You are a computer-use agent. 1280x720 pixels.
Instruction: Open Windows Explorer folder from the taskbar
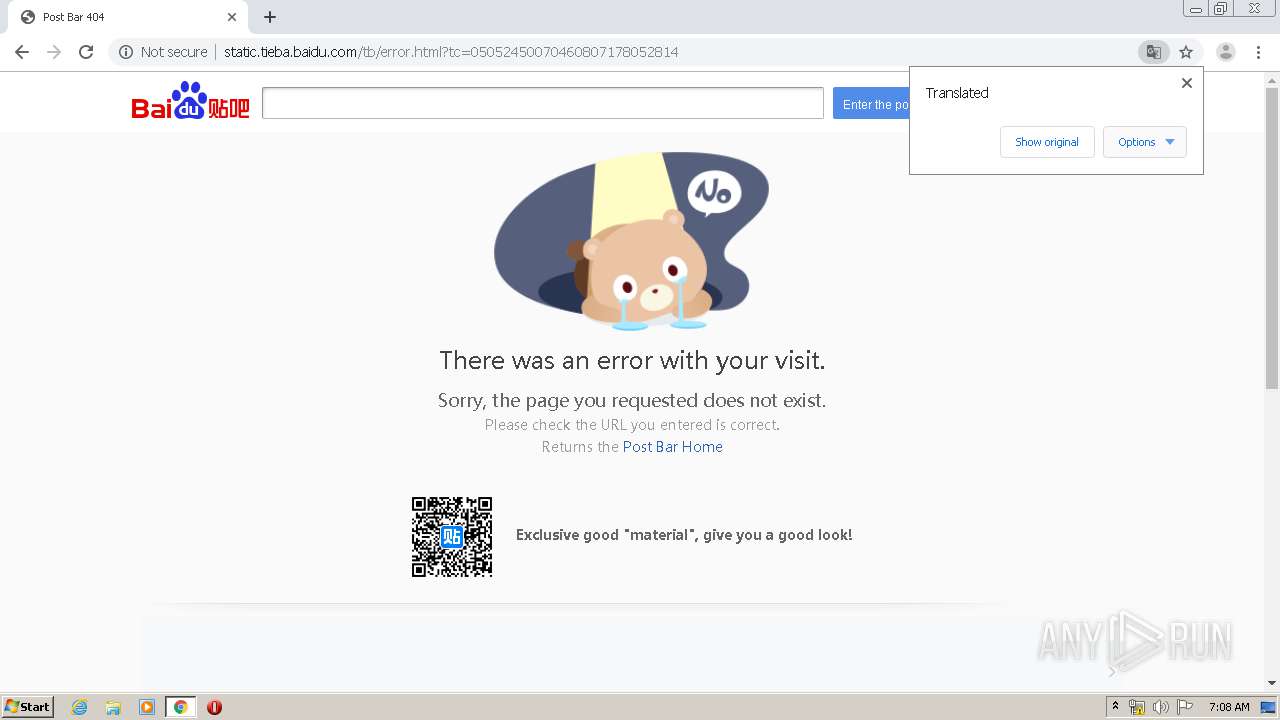tap(113, 707)
